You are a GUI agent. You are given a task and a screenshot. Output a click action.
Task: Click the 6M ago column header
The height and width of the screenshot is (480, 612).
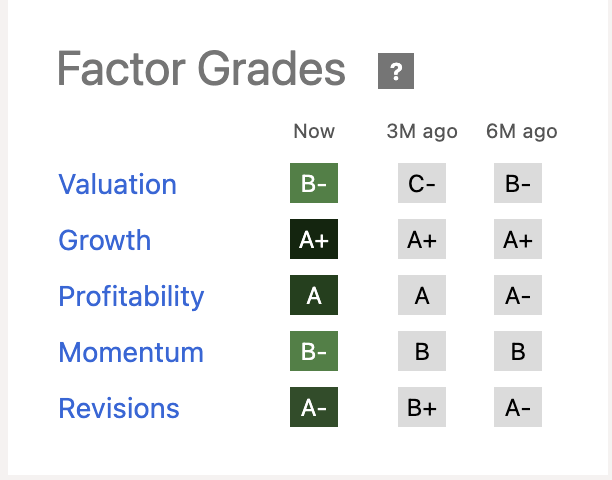[520, 132]
